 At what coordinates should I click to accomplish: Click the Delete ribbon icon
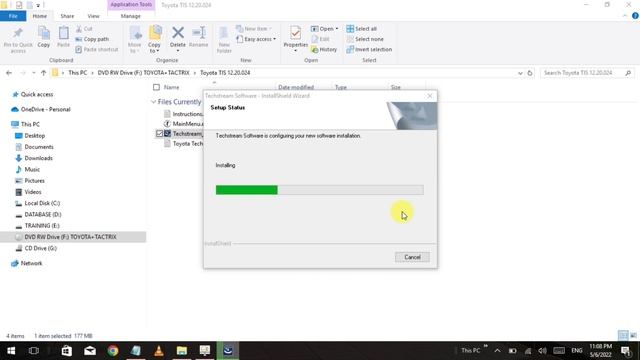[x=178, y=39]
